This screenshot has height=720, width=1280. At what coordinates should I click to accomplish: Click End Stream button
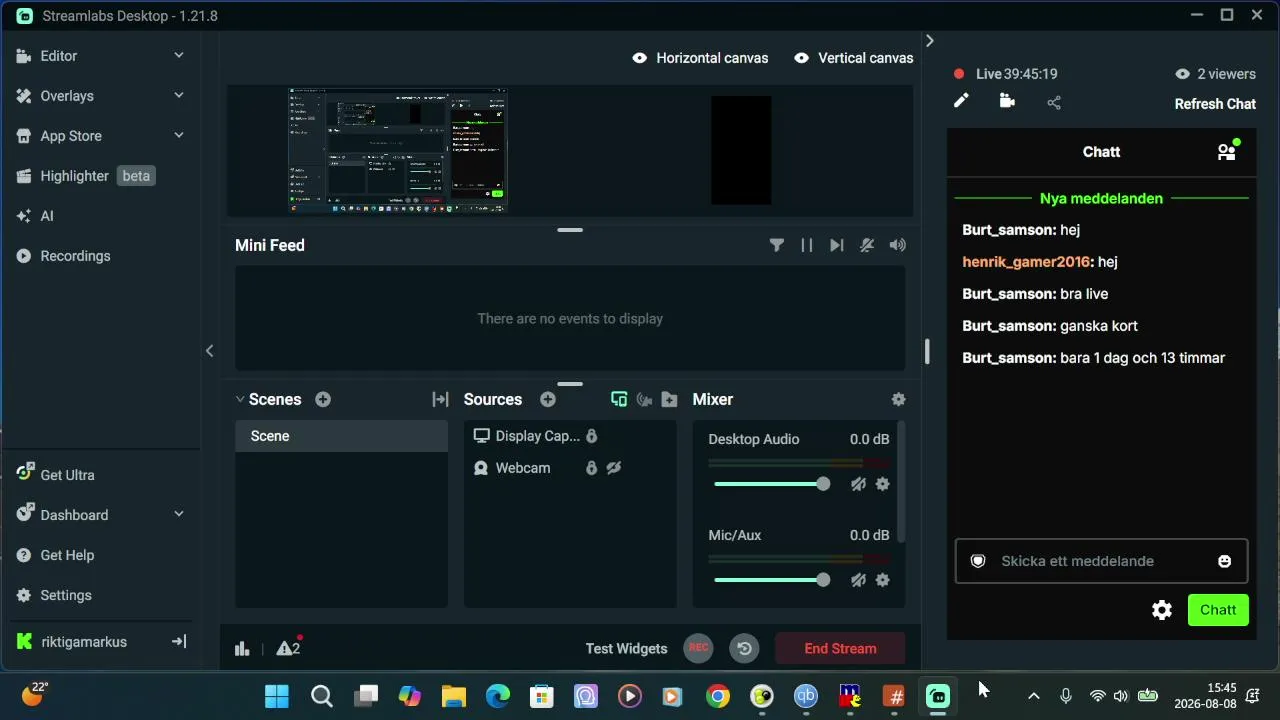(840, 648)
